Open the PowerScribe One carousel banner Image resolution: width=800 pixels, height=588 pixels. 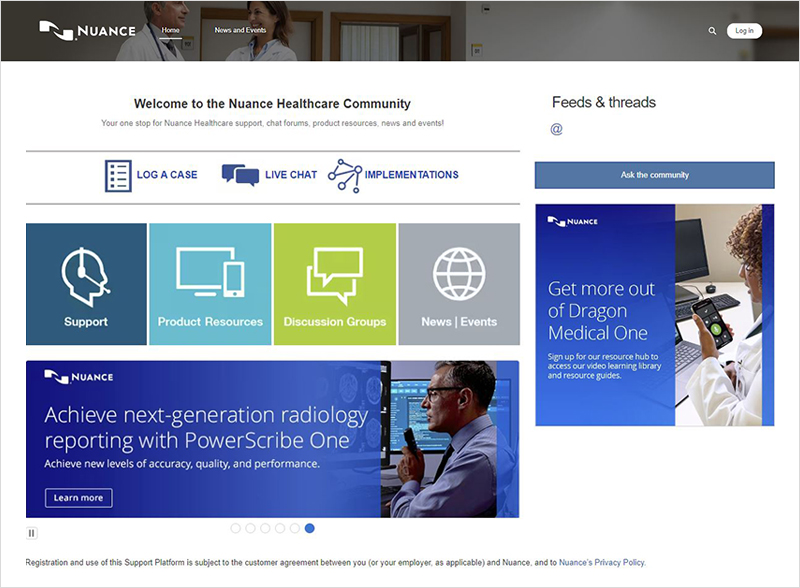272,439
